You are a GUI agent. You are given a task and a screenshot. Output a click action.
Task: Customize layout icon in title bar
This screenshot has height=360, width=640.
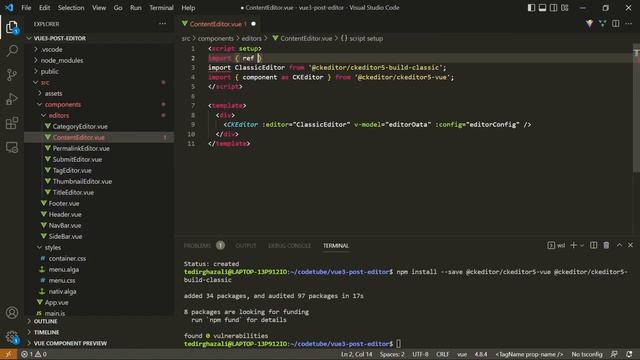(564, 8)
